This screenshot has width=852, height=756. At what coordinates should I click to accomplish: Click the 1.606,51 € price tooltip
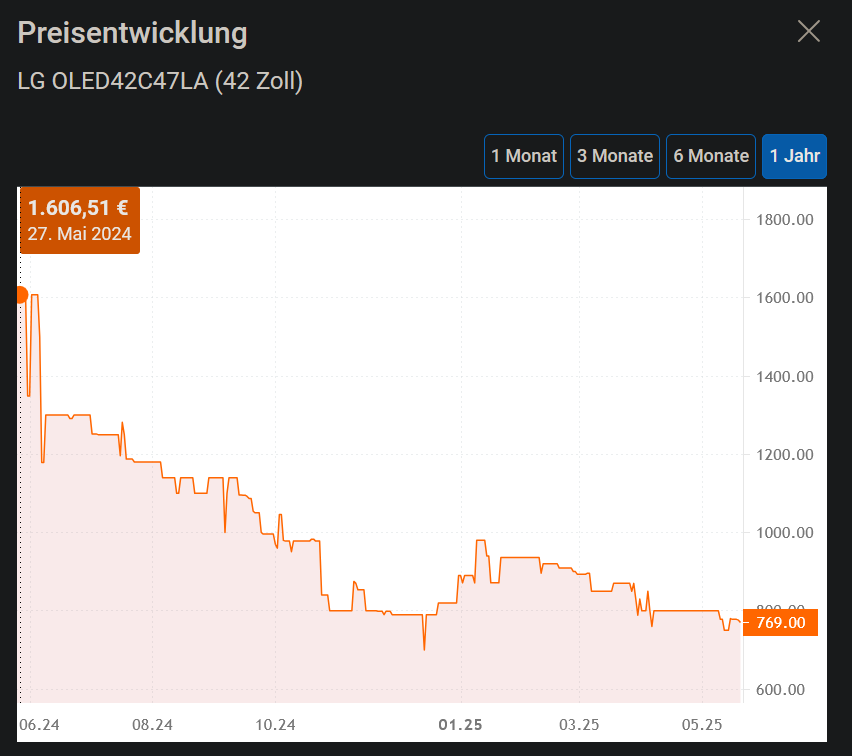click(79, 220)
